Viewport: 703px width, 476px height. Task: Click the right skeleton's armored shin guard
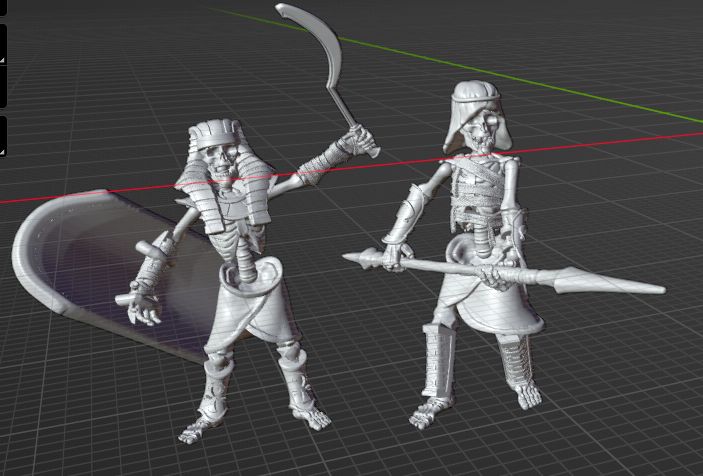tap(438, 362)
